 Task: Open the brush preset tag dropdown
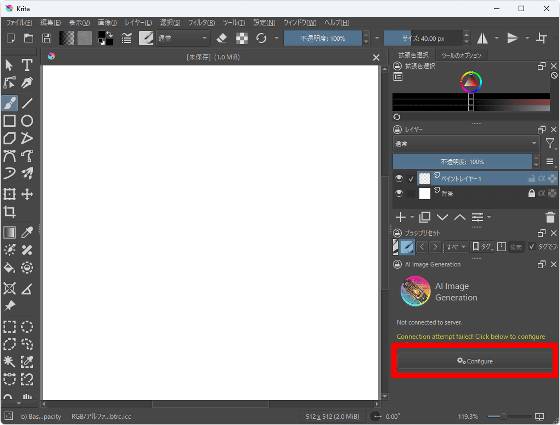(456, 246)
